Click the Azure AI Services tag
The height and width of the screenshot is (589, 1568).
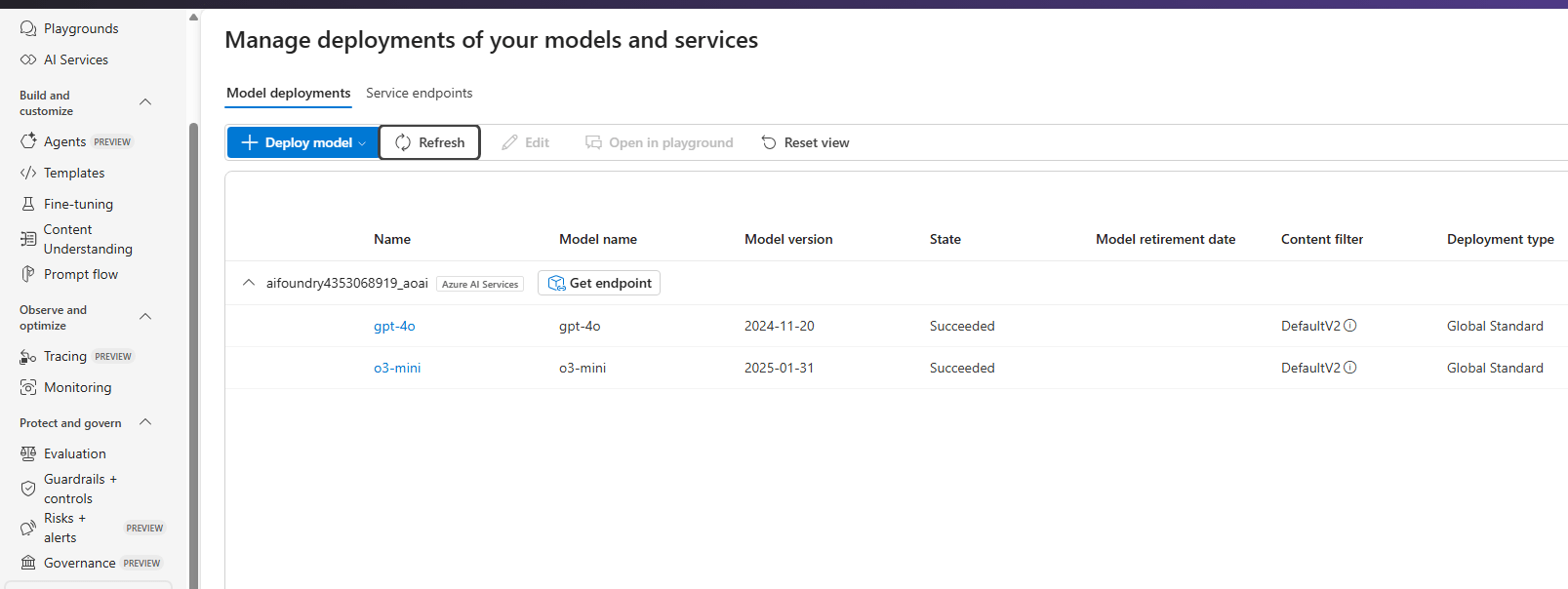(480, 284)
